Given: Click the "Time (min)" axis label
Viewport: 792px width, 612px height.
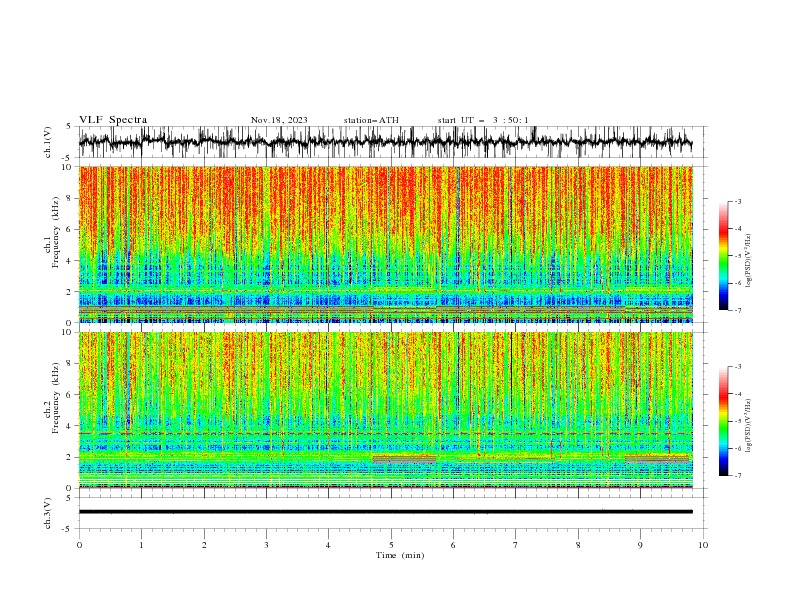Looking at the screenshot, I should click(400, 555).
